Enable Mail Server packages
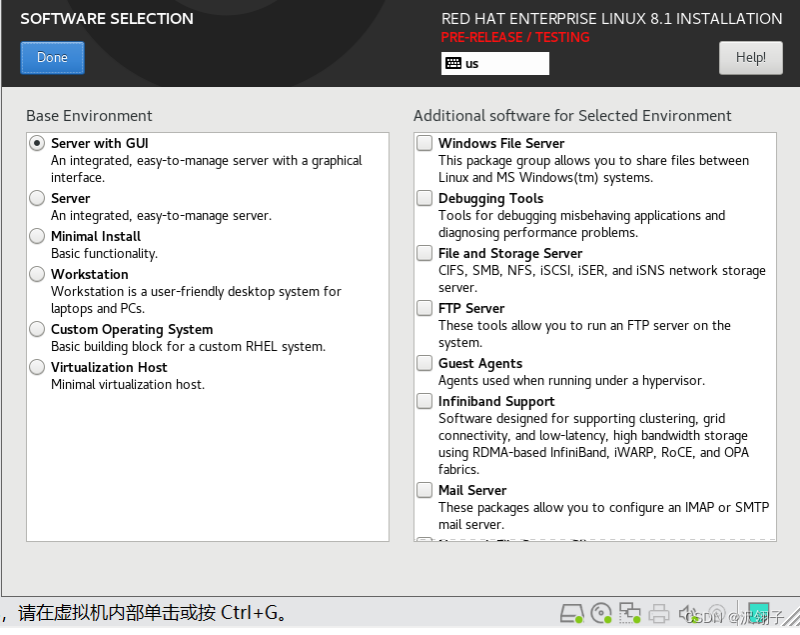The image size is (800, 635). [x=423, y=490]
